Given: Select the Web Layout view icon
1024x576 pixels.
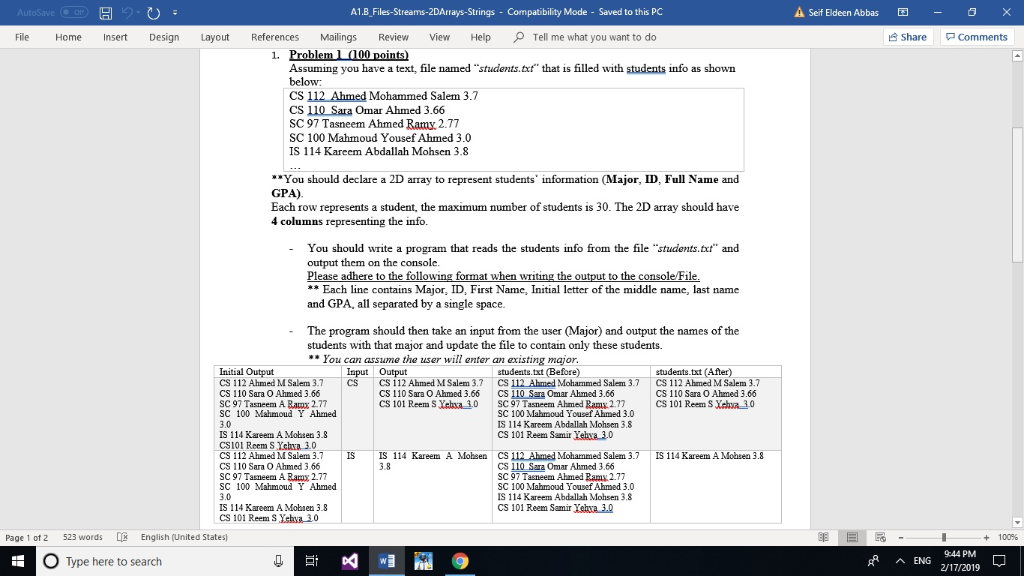Looking at the screenshot, I should tap(879, 537).
